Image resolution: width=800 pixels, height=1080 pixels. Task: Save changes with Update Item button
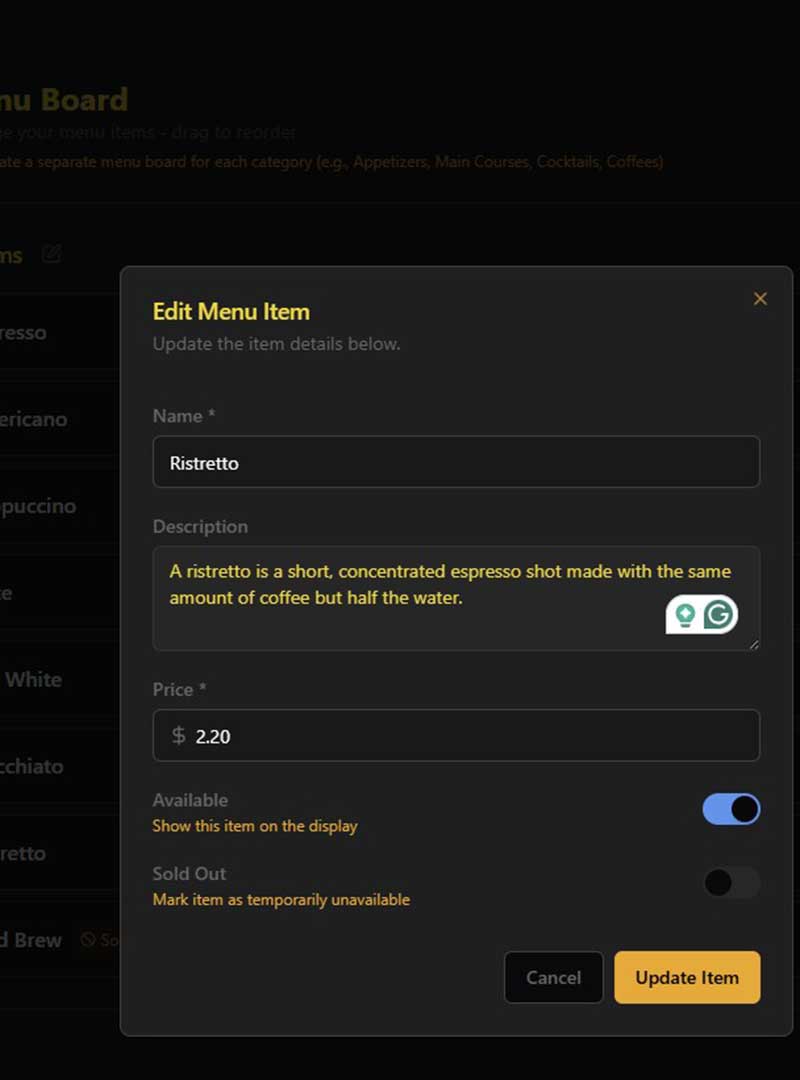pos(687,977)
